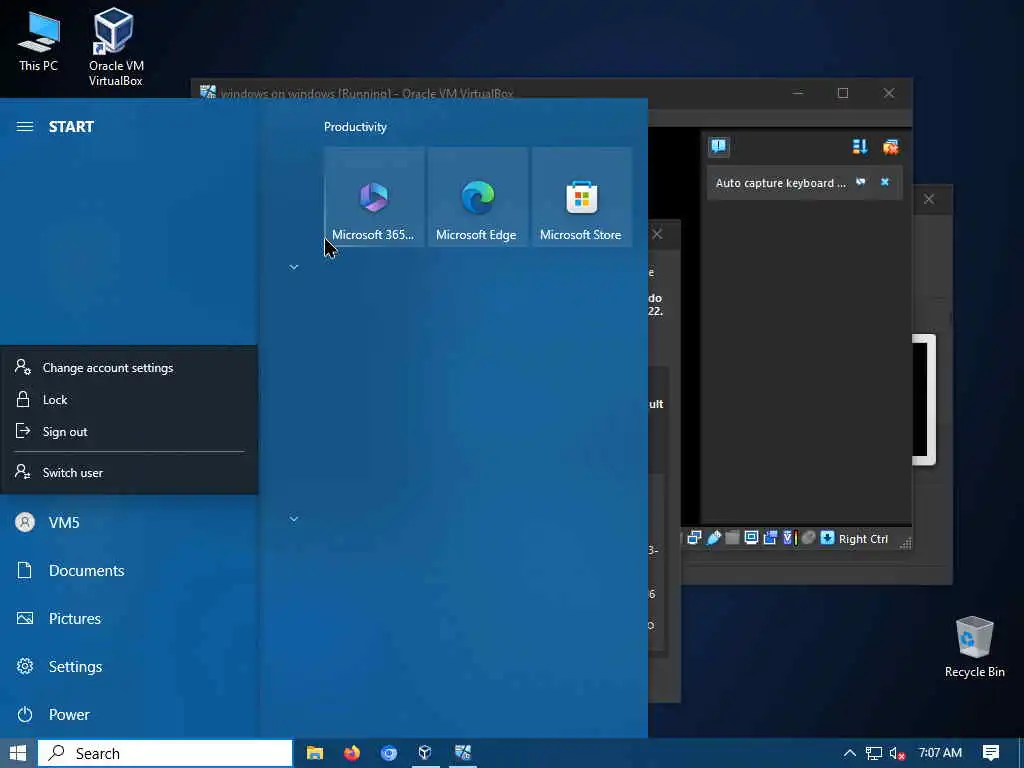
Task: Open the clock showing 7:07 AM
Action: click(940, 753)
